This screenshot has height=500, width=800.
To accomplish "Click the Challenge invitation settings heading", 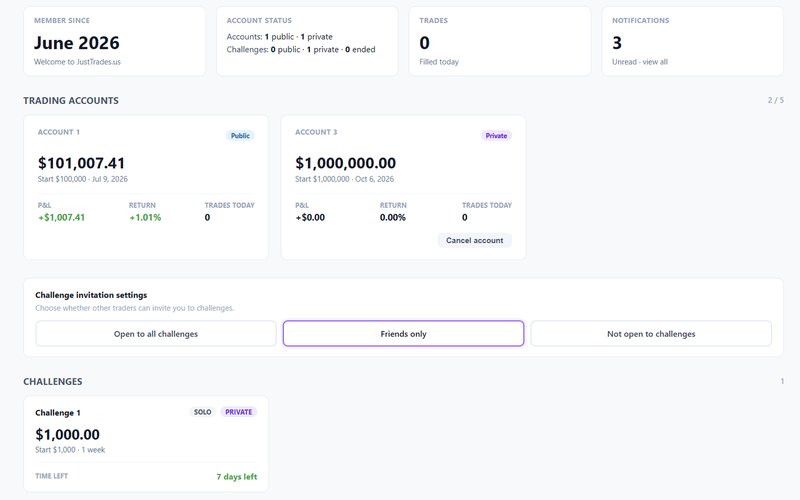I will 91,295.
